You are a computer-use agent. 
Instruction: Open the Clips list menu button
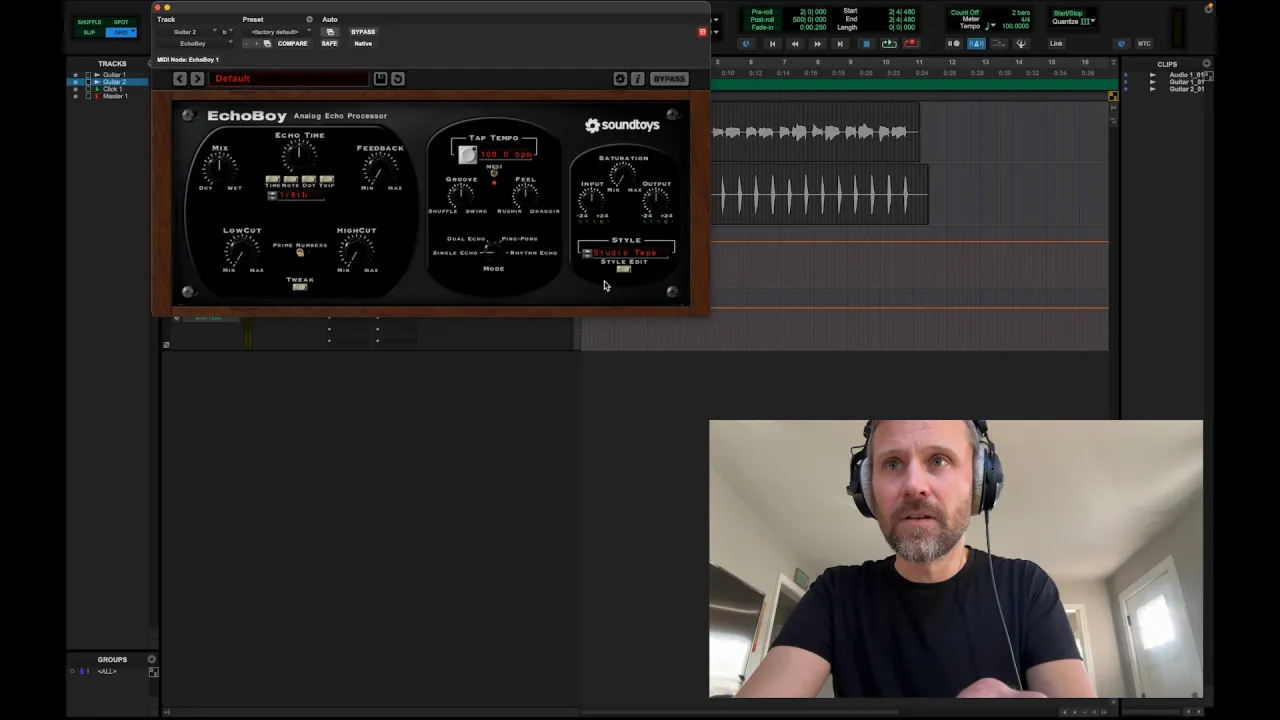coord(1206,63)
